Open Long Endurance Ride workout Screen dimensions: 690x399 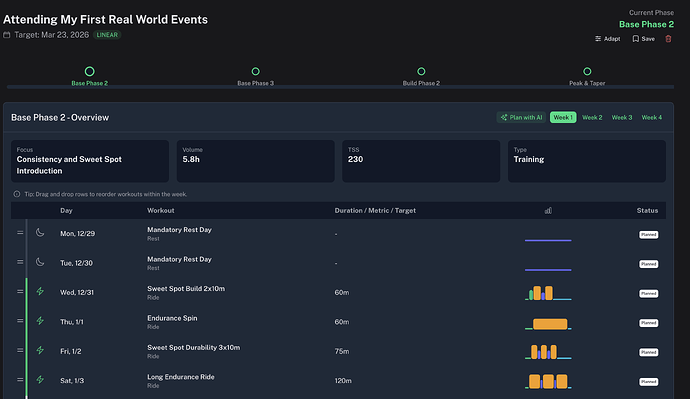pyautogui.click(x=180, y=377)
